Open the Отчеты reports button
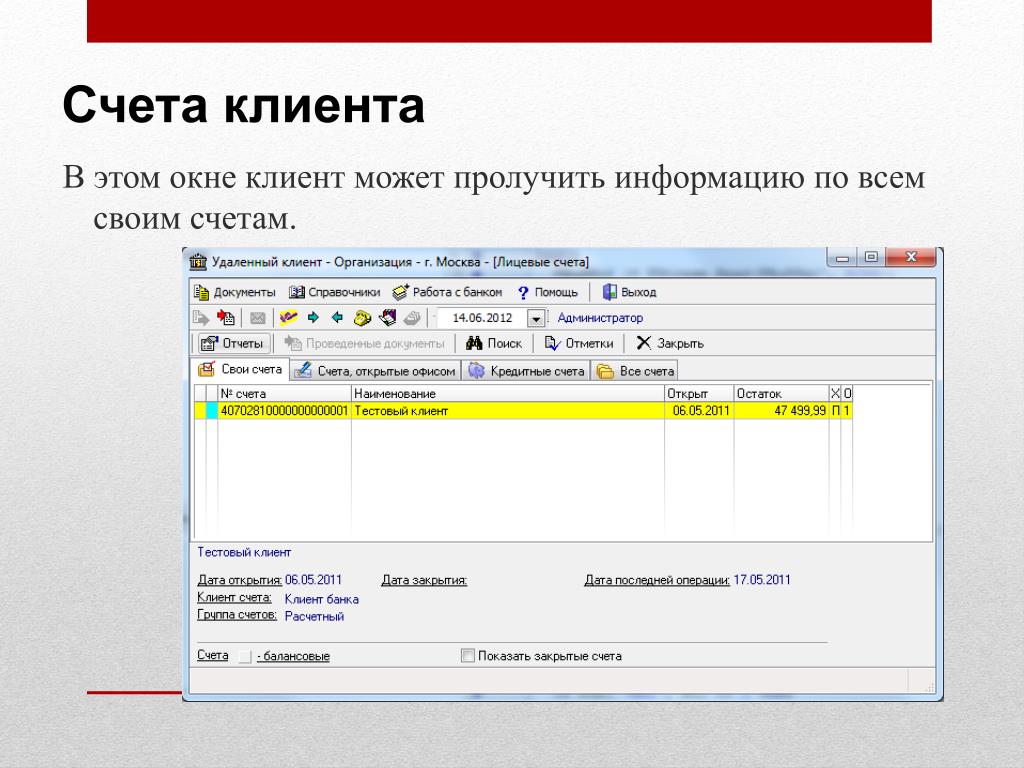The width and height of the screenshot is (1024, 768). (x=233, y=344)
